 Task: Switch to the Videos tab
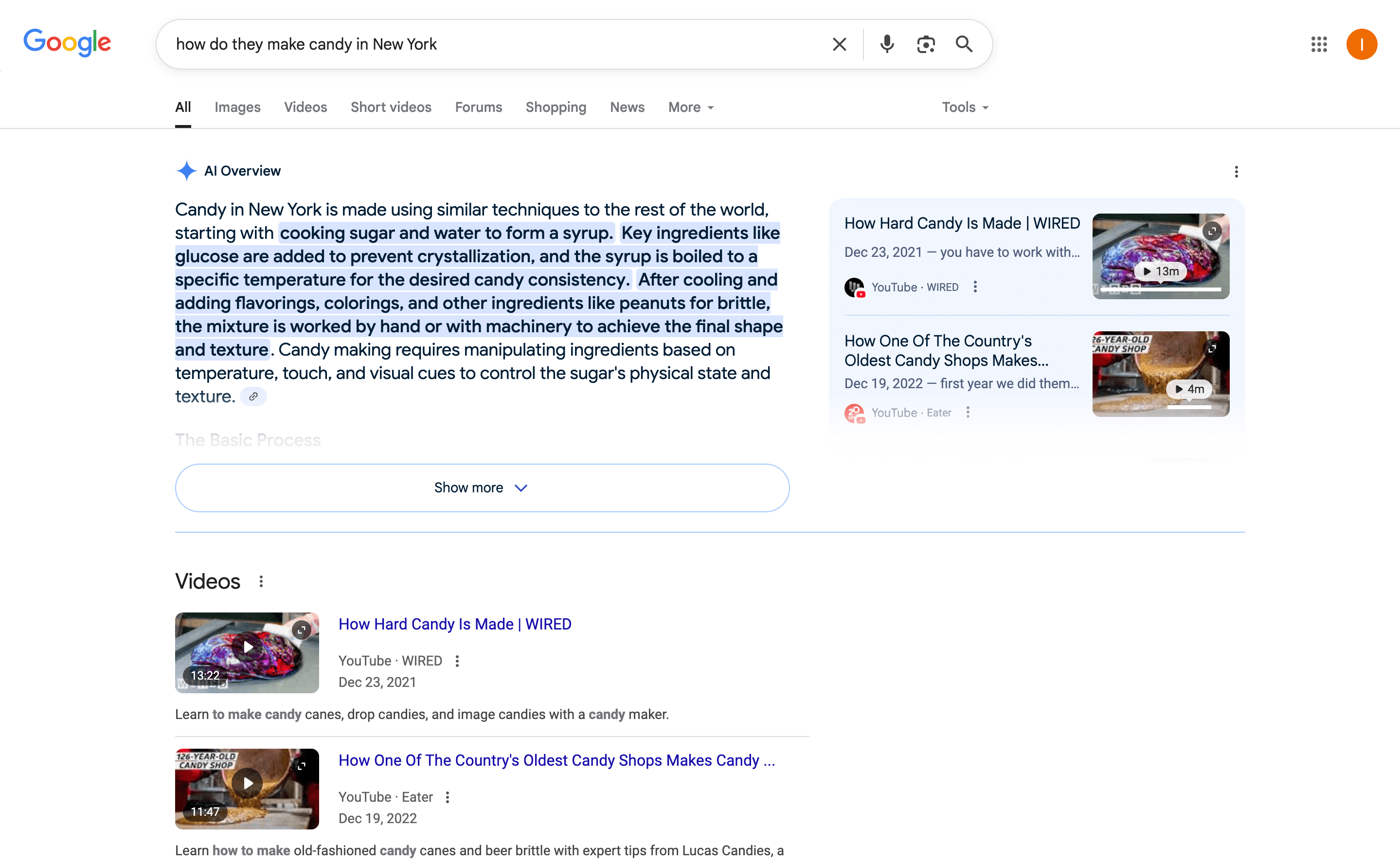pos(305,108)
